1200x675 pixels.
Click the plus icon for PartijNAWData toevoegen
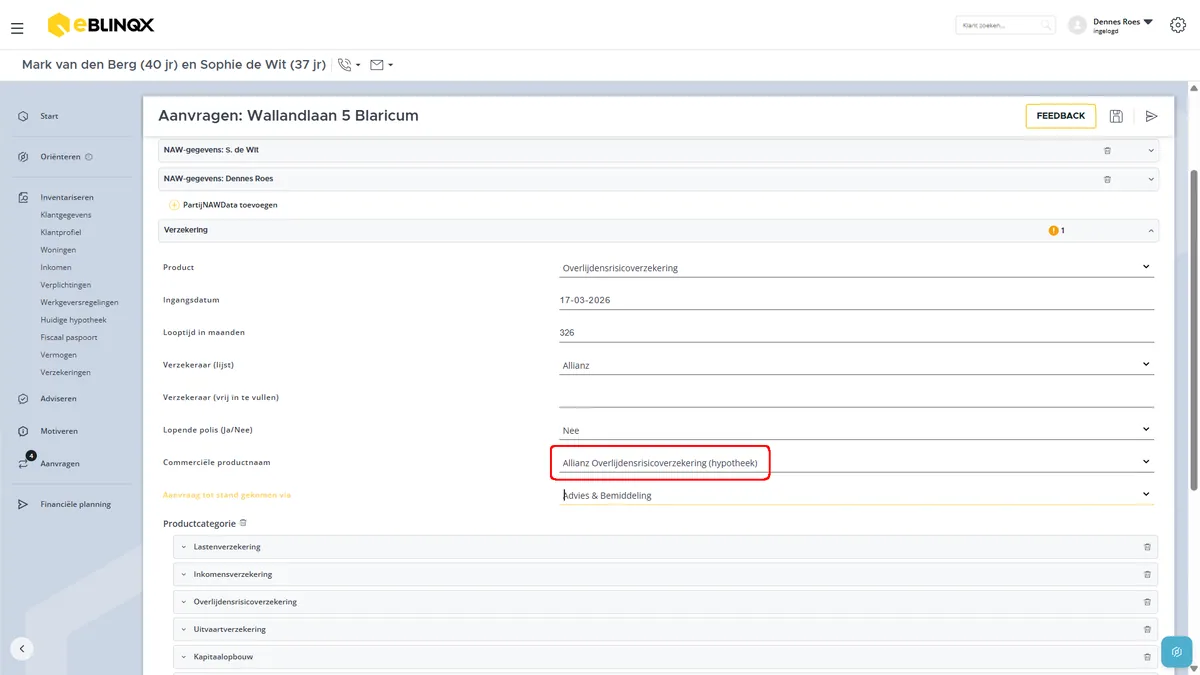coord(174,205)
